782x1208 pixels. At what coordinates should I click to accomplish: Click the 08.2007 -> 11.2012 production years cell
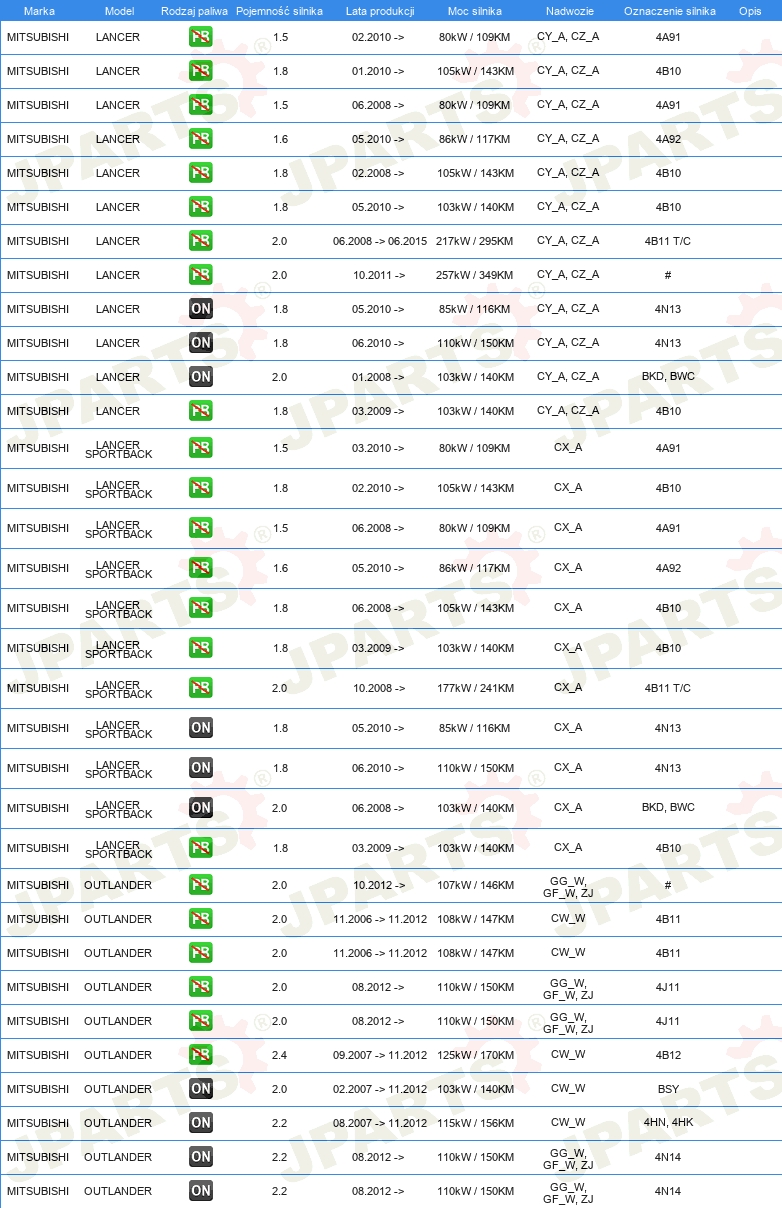(x=380, y=1123)
